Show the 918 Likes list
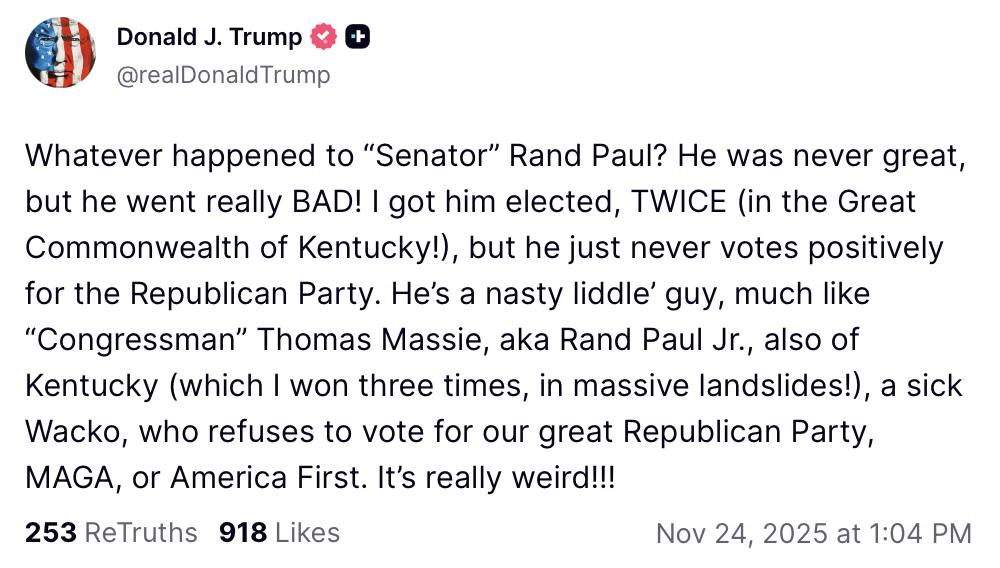The width and height of the screenshot is (1000, 568). pos(279,533)
